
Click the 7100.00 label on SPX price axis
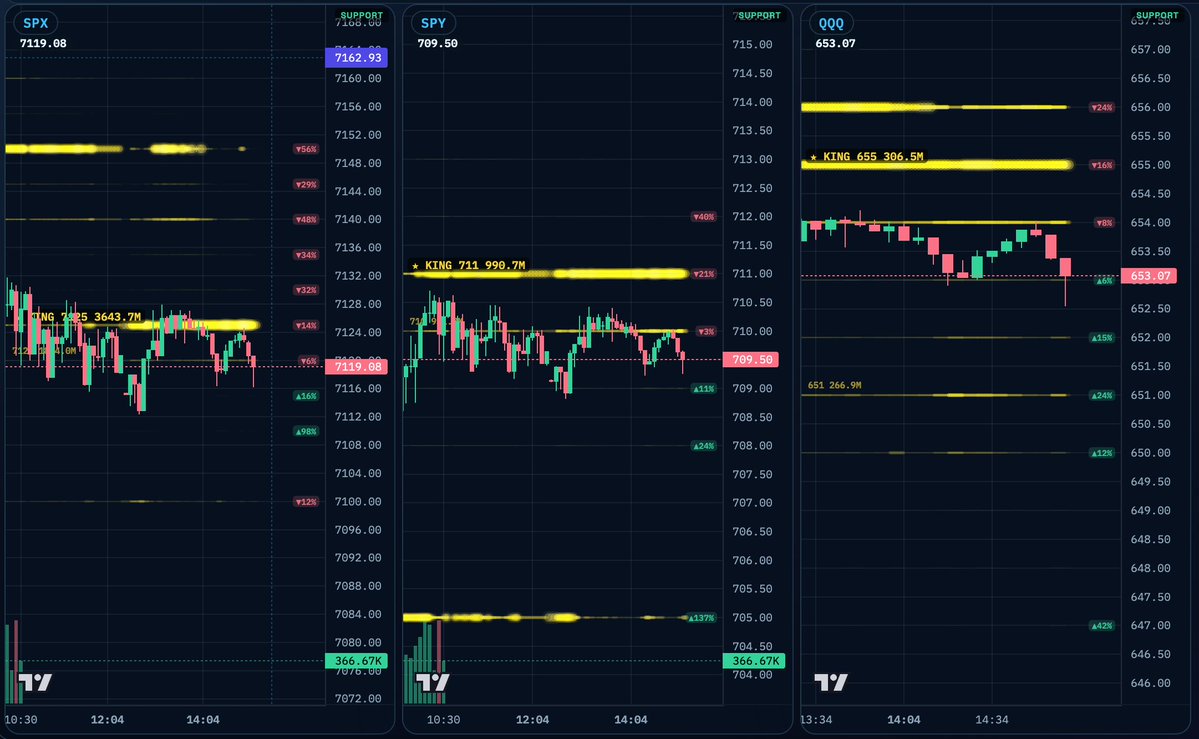coord(358,502)
